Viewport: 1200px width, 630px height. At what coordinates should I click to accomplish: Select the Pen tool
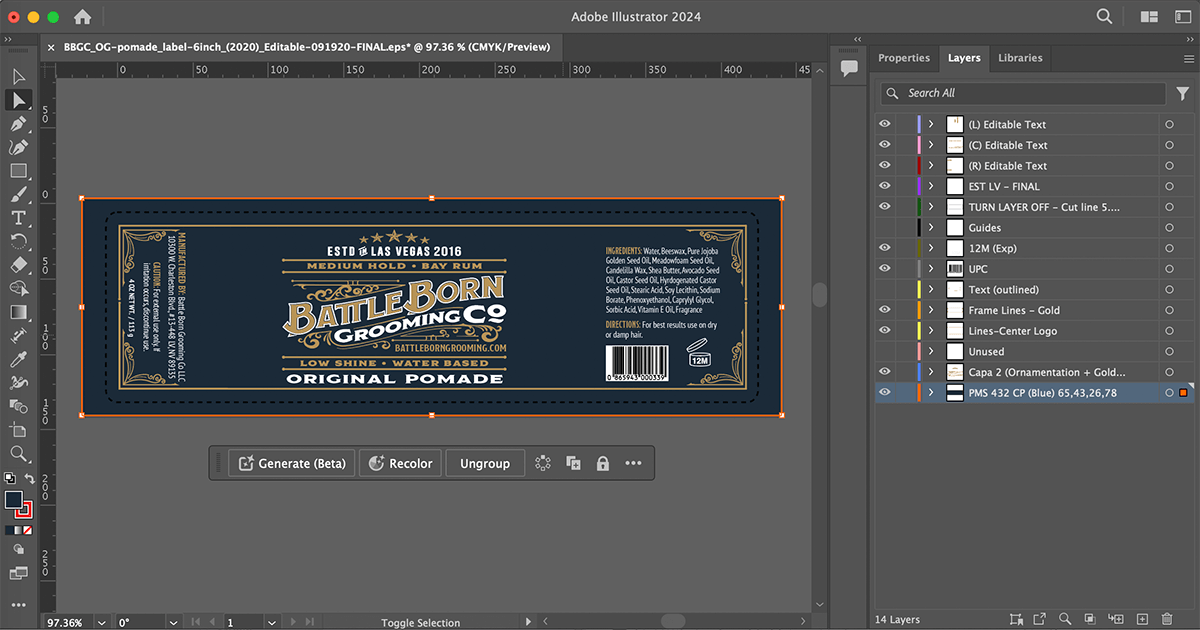pos(18,125)
